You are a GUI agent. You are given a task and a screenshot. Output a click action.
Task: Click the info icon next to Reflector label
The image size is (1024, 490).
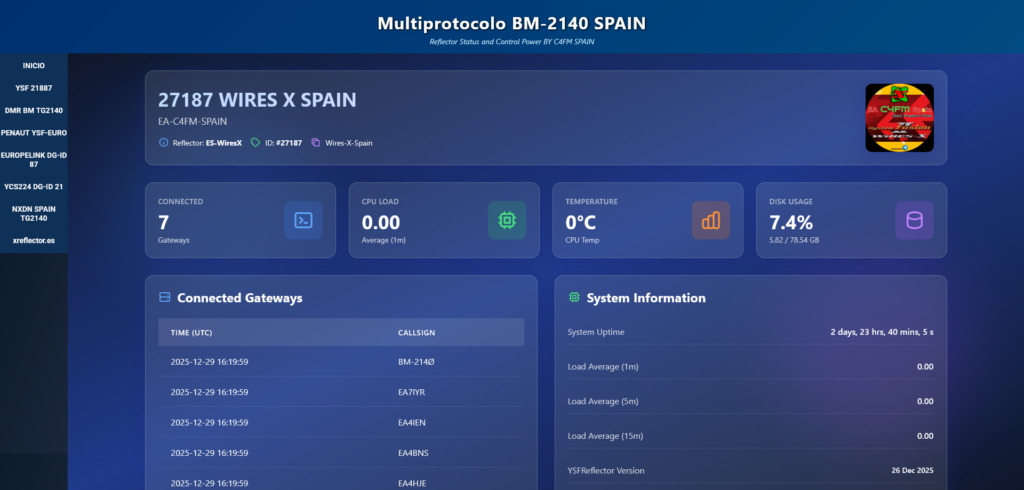(x=164, y=143)
